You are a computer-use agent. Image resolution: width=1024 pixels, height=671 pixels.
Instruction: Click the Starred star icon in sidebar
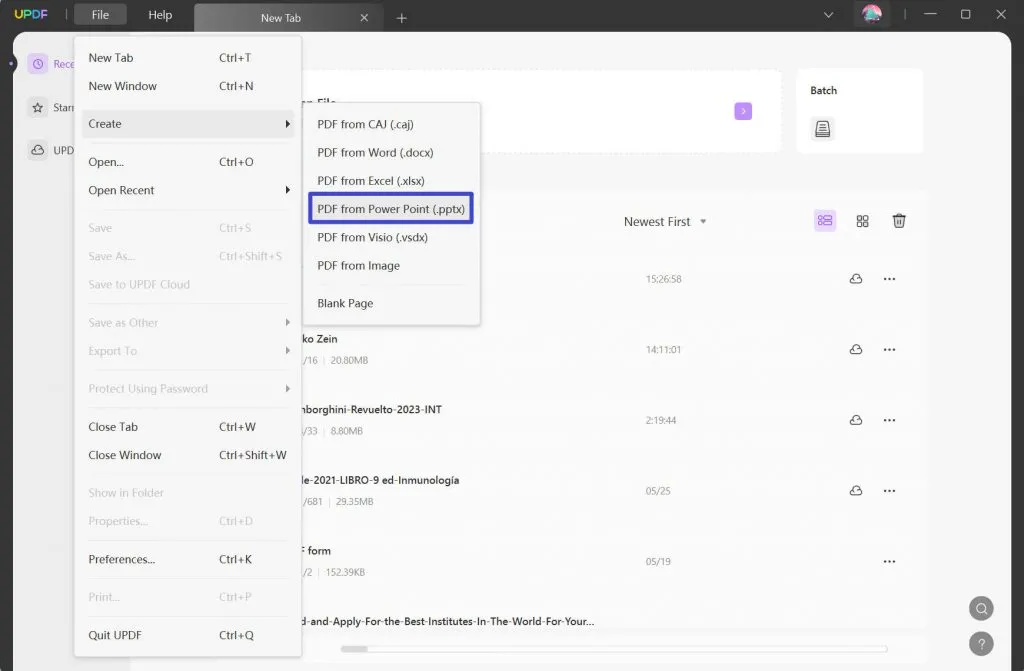tap(38, 107)
